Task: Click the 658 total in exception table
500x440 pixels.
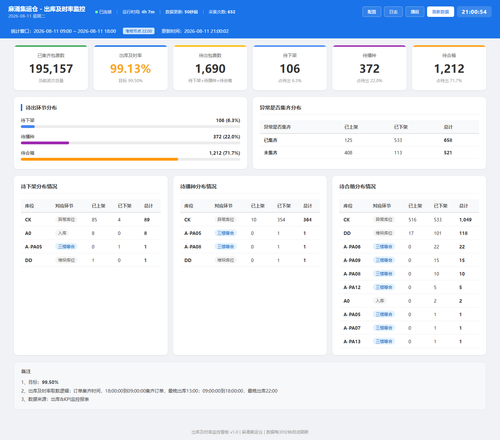Action: tap(448, 140)
